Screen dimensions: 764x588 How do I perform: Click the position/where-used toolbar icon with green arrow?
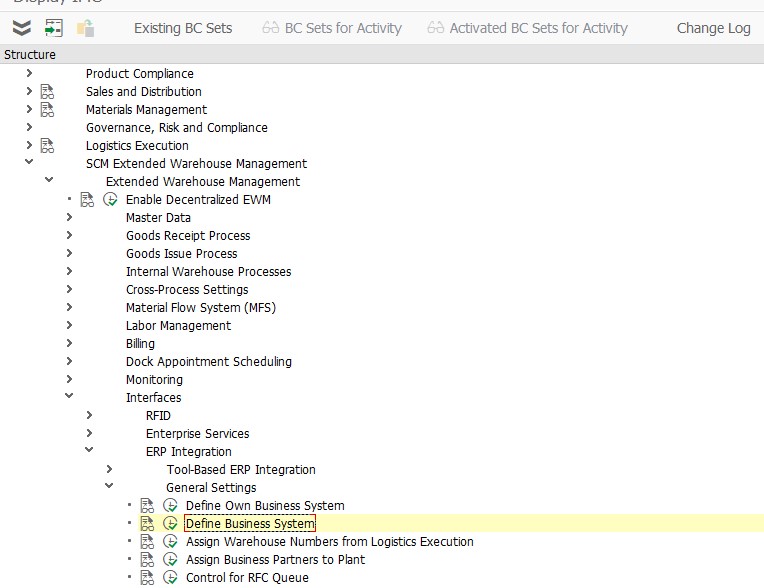[54, 28]
